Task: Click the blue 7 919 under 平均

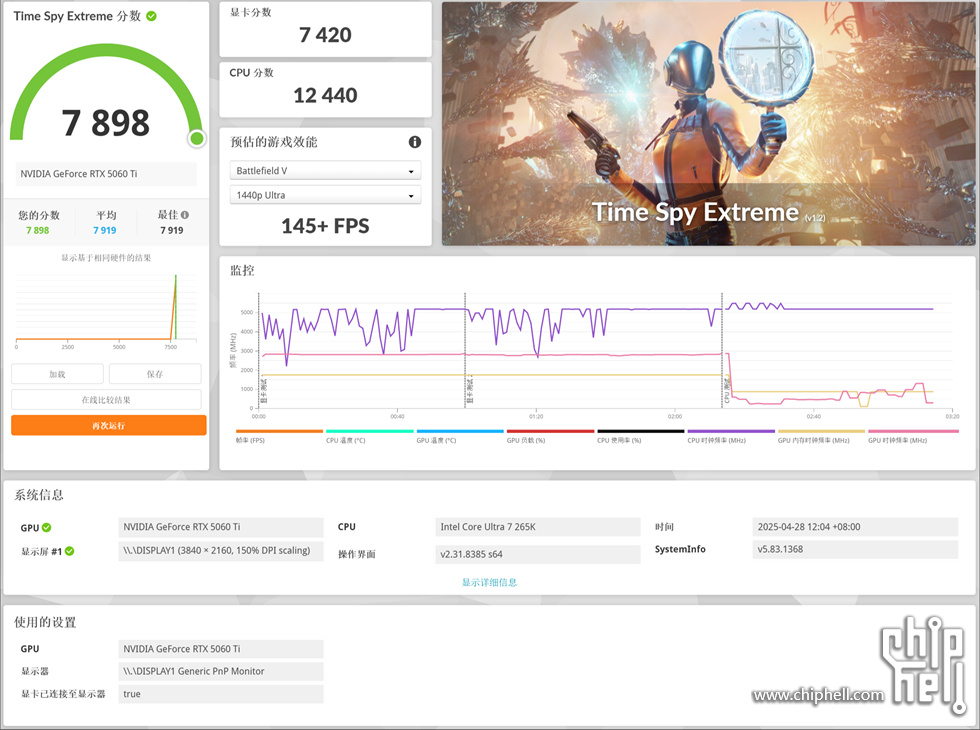Action: [x=104, y=230]
